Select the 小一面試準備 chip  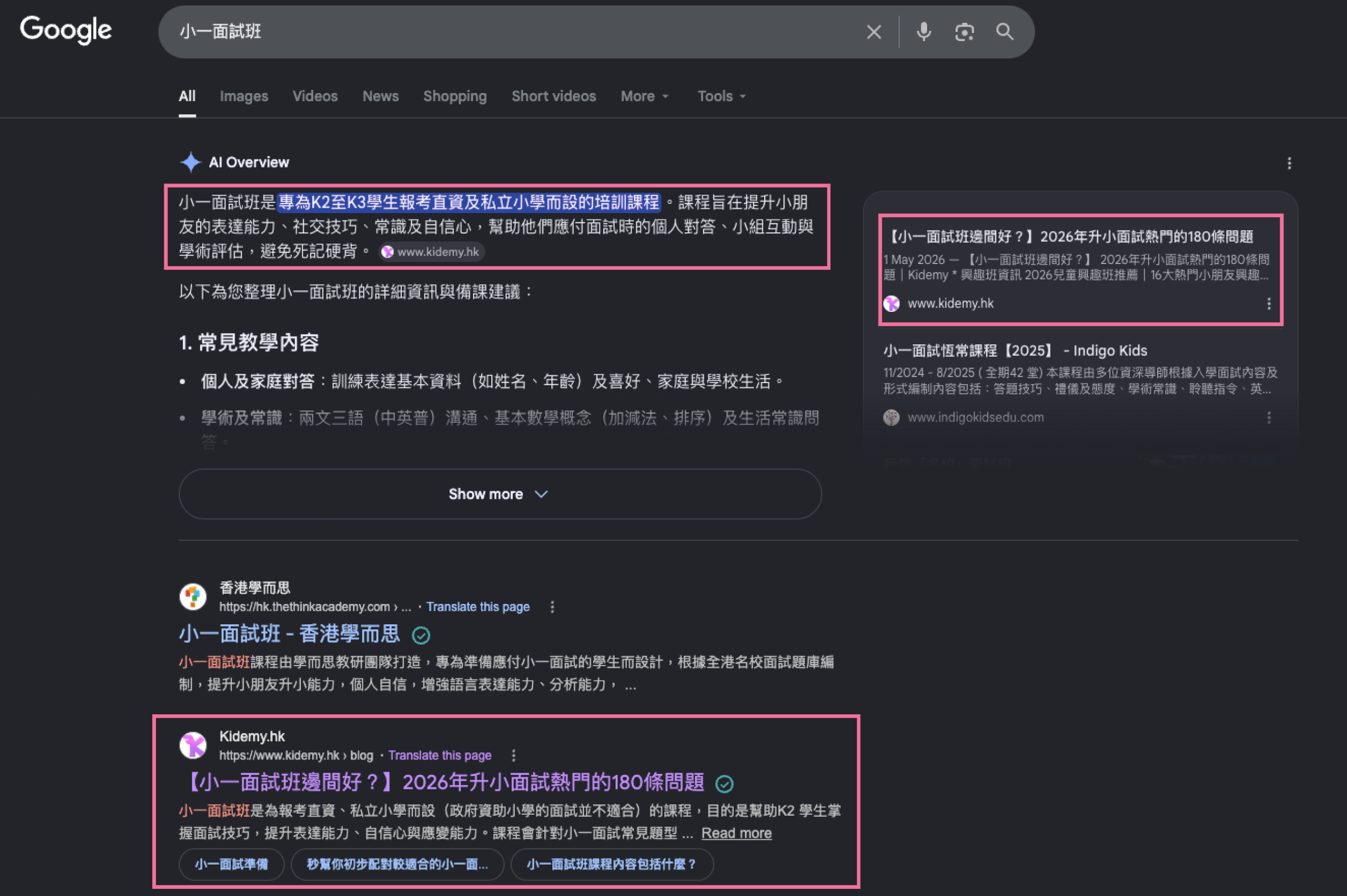(231, 864)
